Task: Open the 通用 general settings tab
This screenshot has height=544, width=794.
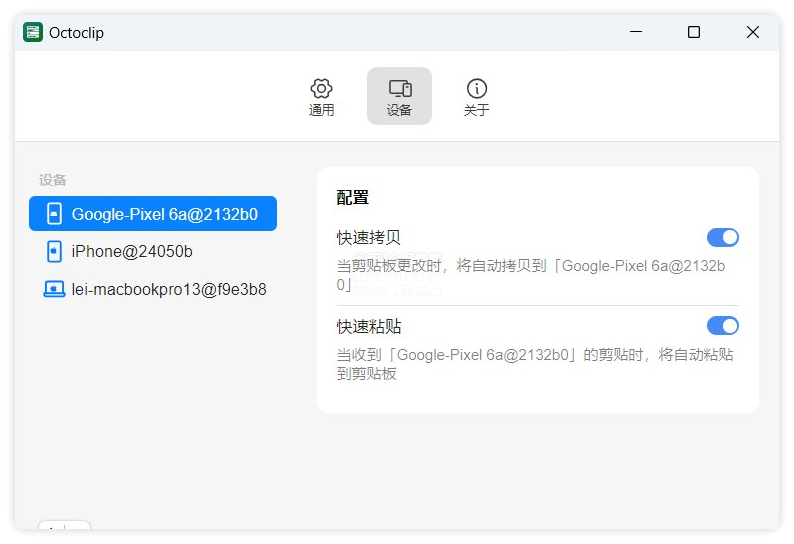Action: pyautogui.click(x=321, y=97)
